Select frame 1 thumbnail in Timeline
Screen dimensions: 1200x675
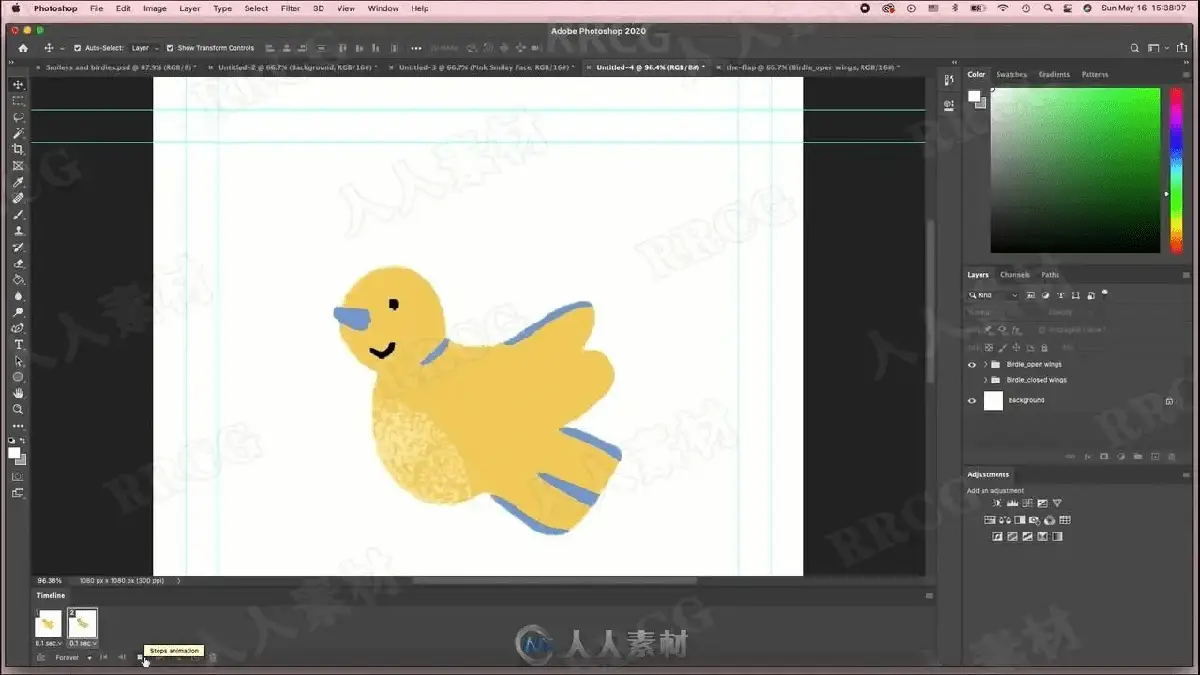point(48,623)
